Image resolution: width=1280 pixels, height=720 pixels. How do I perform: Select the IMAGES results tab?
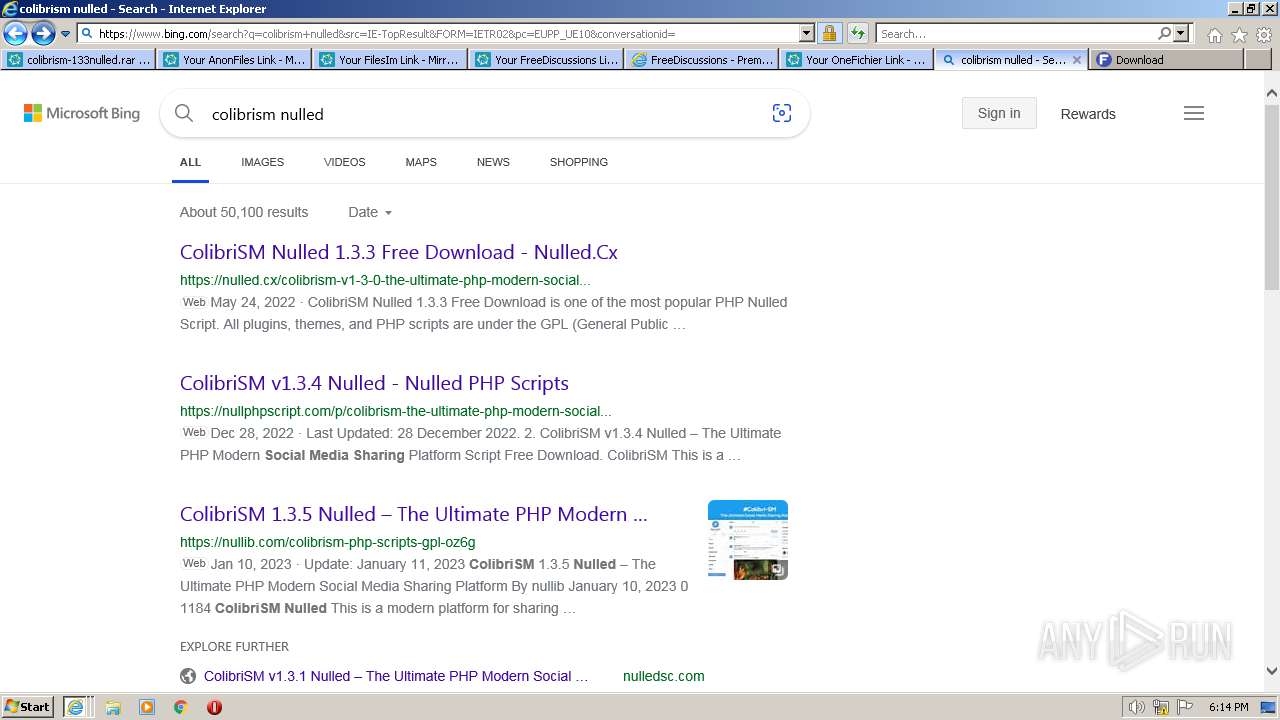coord(262,162)
